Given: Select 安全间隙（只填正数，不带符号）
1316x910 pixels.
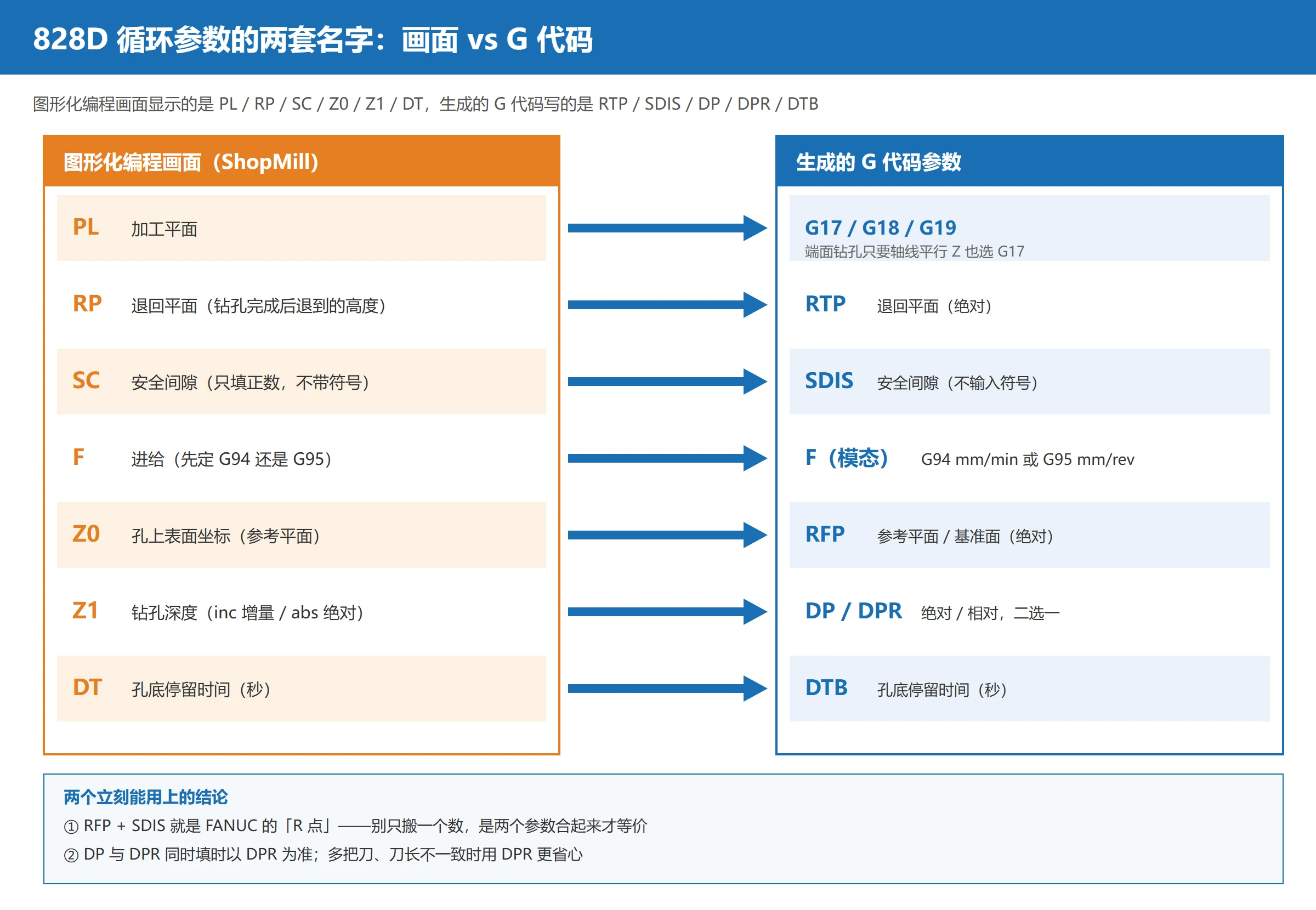Looking at the screenshot, I should pos(250,383).
